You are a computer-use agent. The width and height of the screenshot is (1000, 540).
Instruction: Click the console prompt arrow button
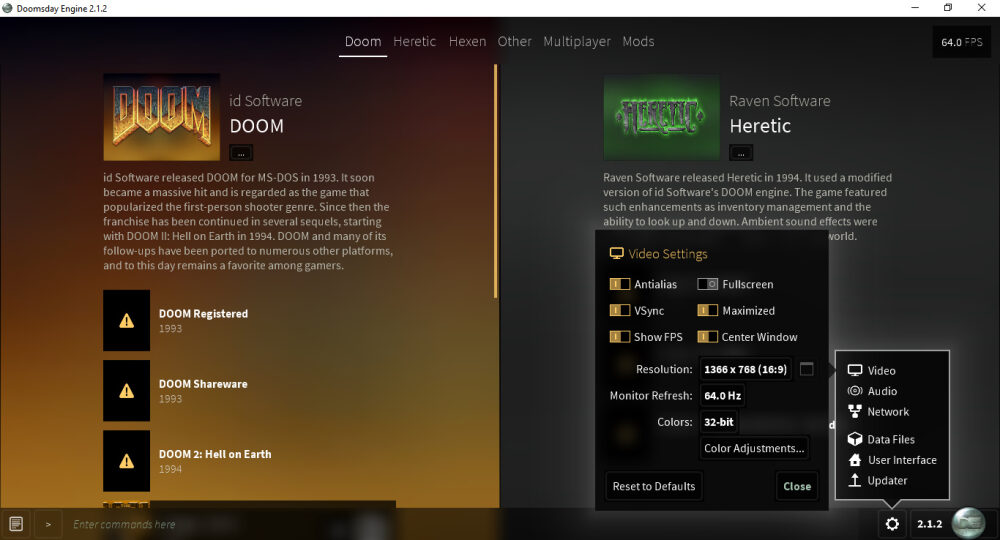(x=48, y=524)
